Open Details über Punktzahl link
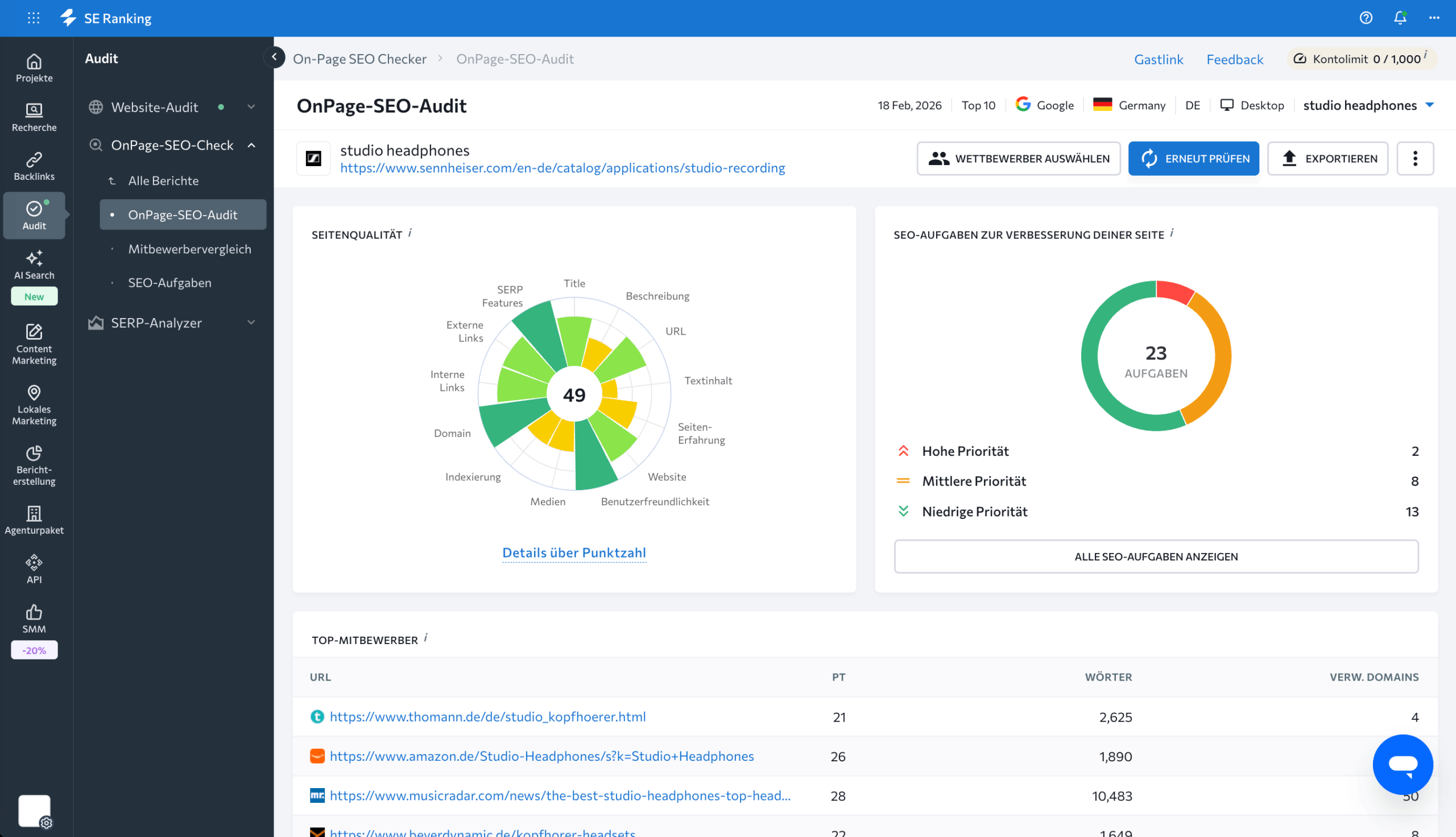1456x837 pixels. [x=574, y=552]
